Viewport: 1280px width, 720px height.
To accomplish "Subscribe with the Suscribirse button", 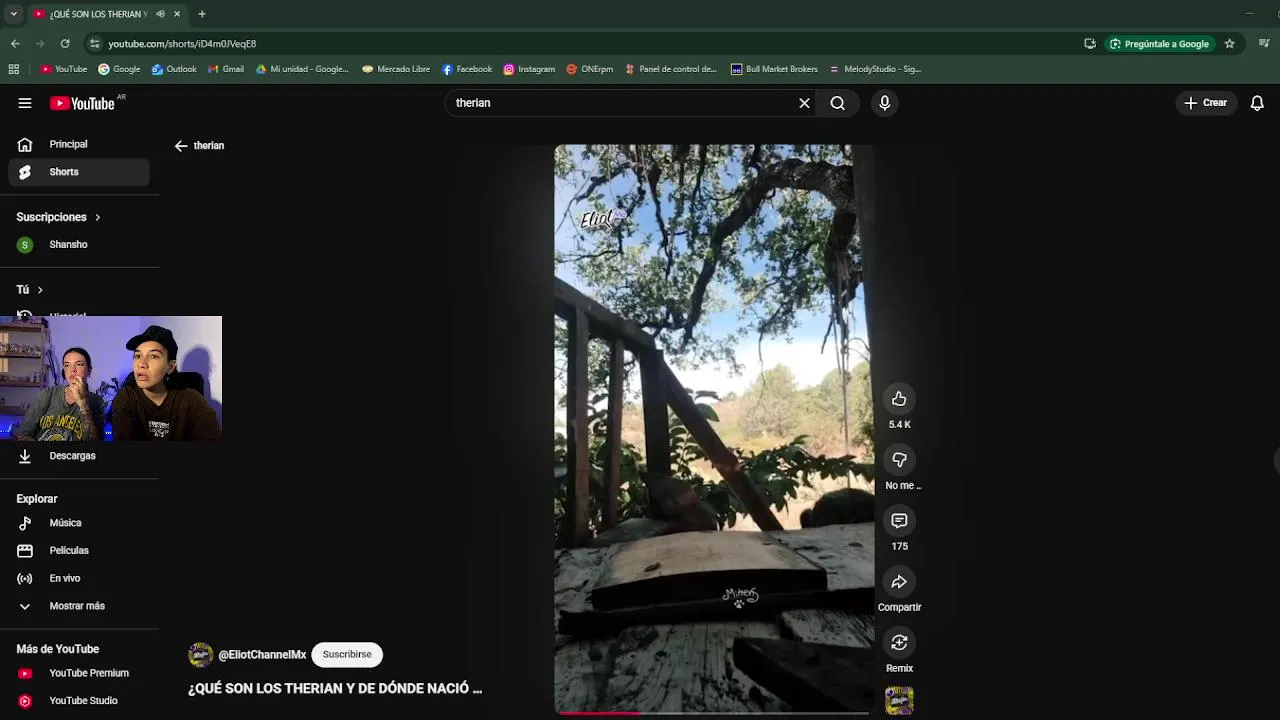I will point(347,655).
